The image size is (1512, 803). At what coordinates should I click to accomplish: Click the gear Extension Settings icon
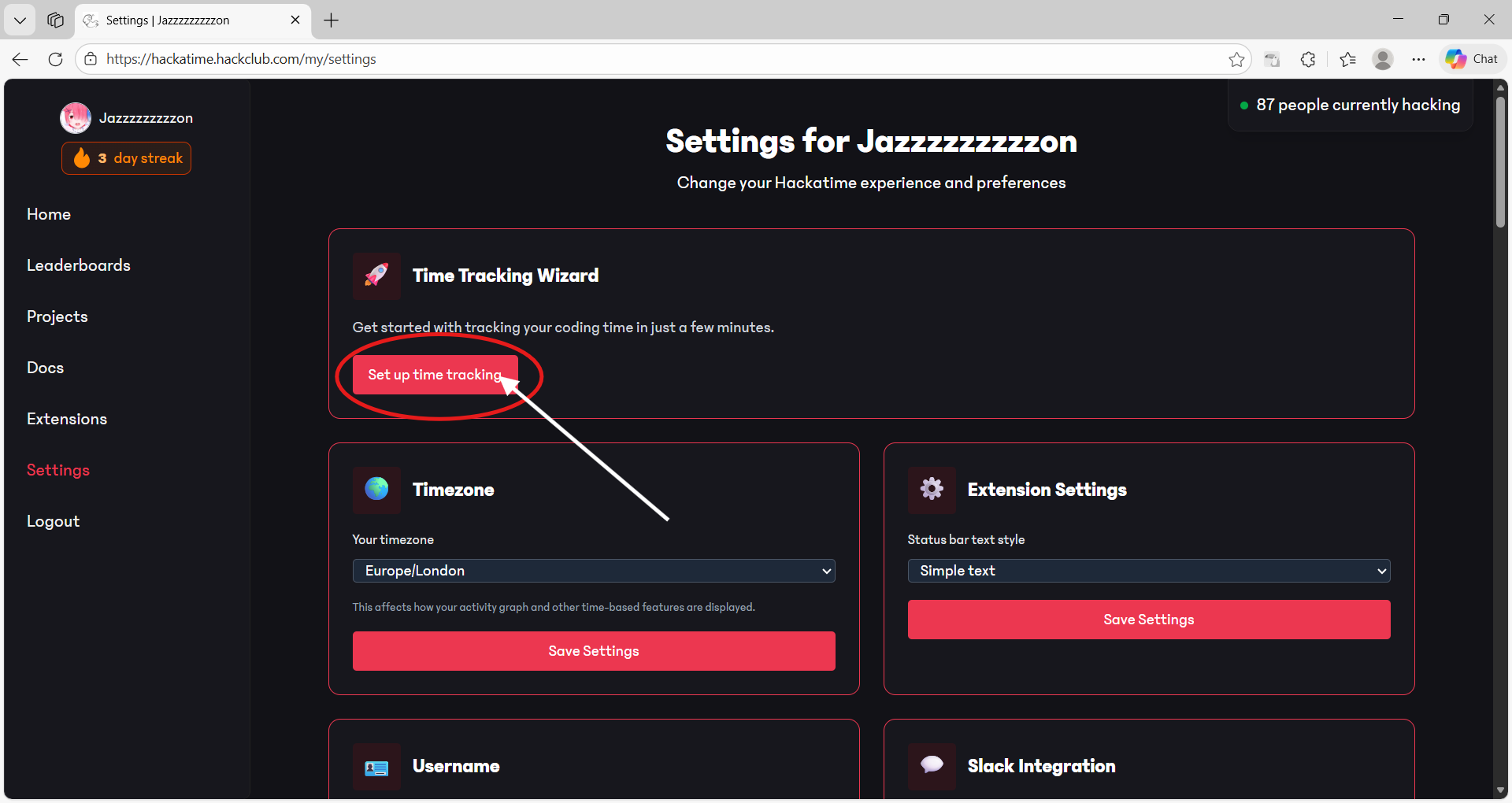click(932, 490)
